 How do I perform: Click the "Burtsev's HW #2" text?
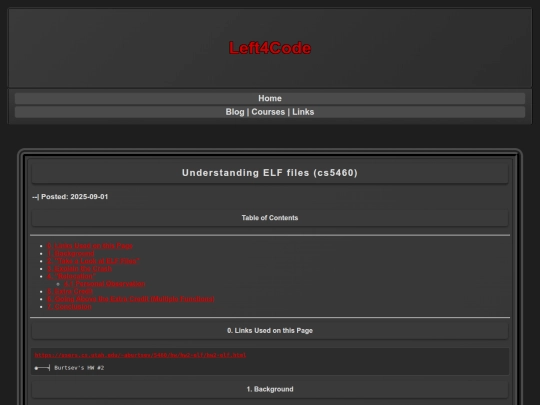[79, 368]
